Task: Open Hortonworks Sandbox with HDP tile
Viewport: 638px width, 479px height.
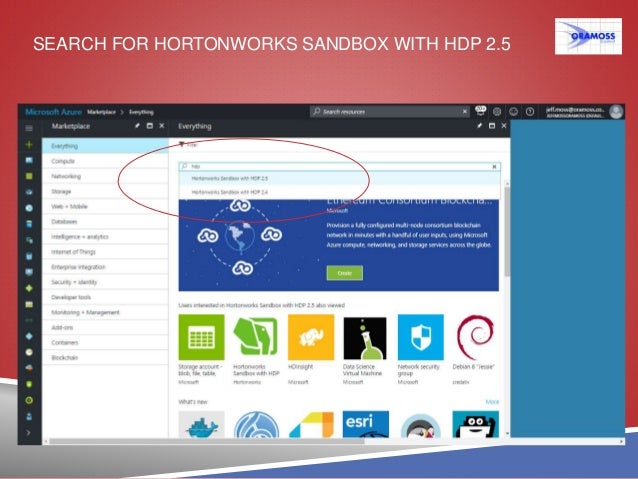Action: click(x=256, y=350)
